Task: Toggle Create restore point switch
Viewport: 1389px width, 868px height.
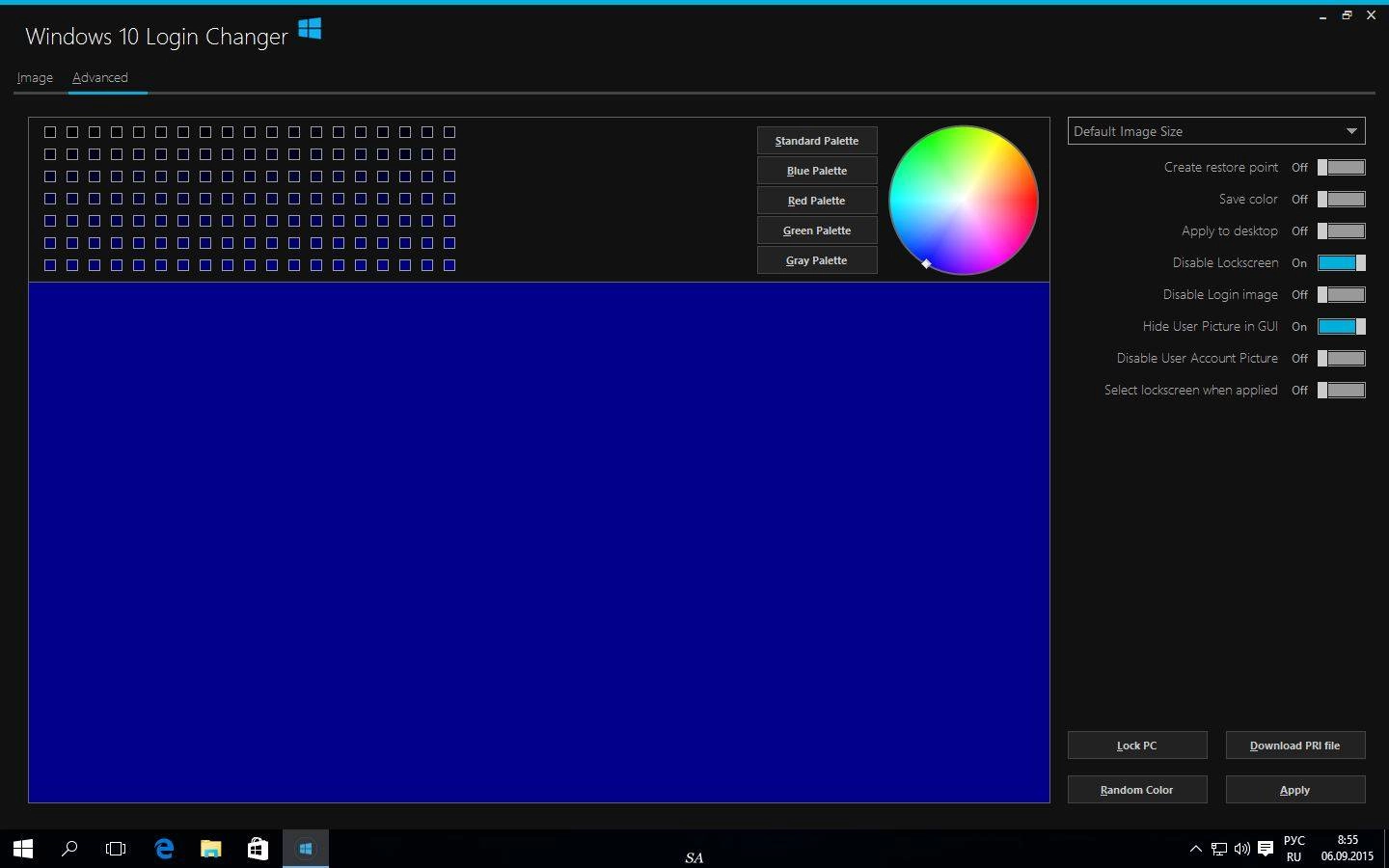Action: tap(1342, 167)
